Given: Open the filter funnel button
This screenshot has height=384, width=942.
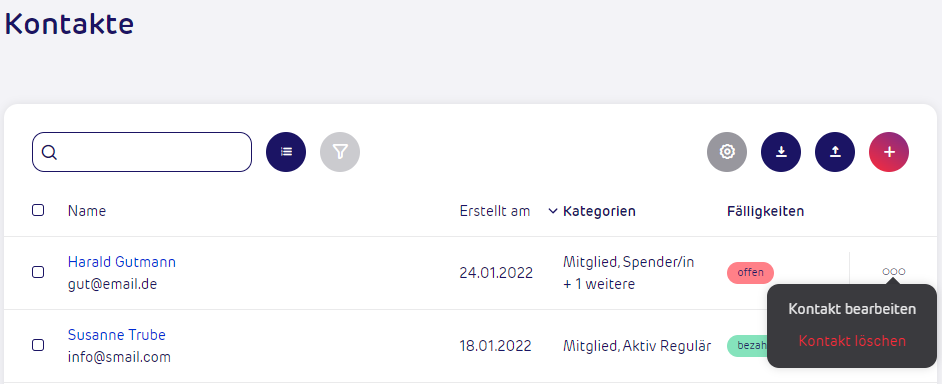Looking at the screenshot, I should pos(340,152).
